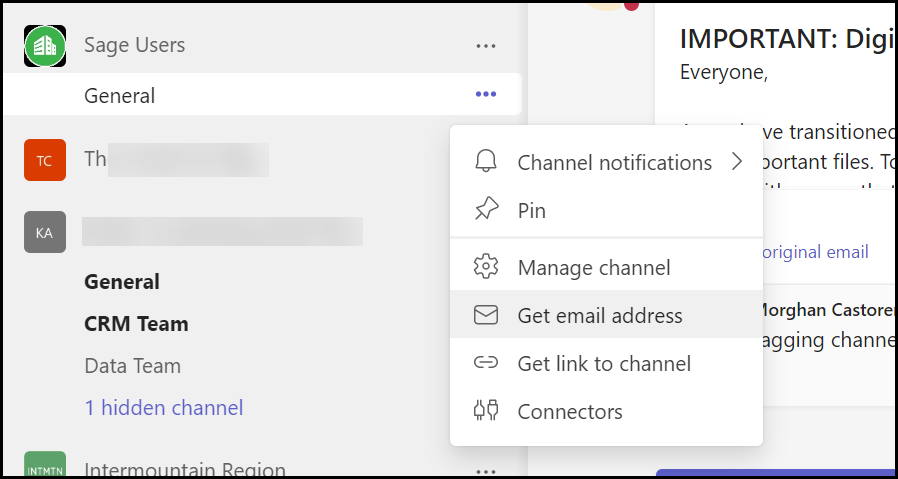
Task: Open the Intermountain Region team avatar
Action: click(x=45, y=464)
